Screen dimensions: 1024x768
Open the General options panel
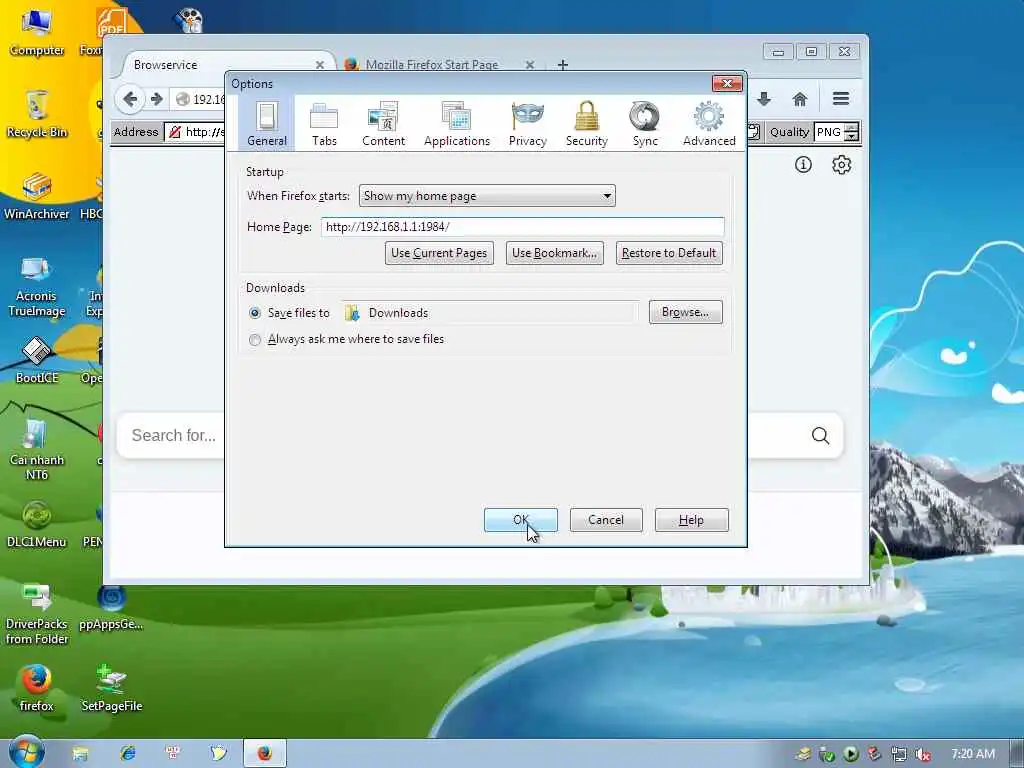(x=266, y=123)
